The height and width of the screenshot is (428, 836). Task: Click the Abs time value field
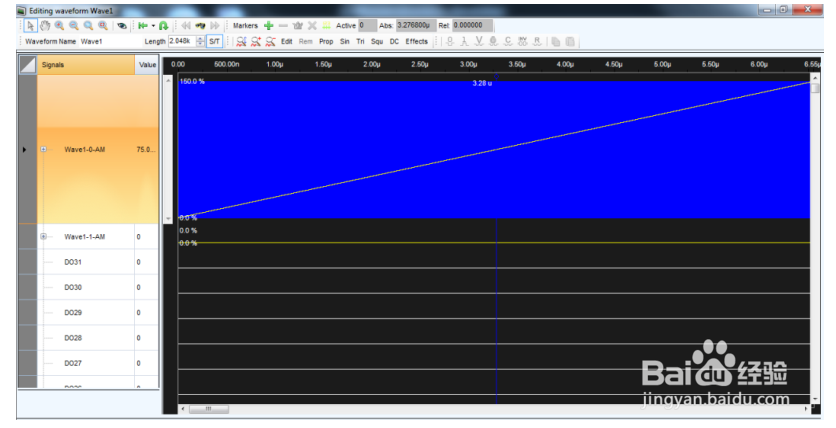416,26
